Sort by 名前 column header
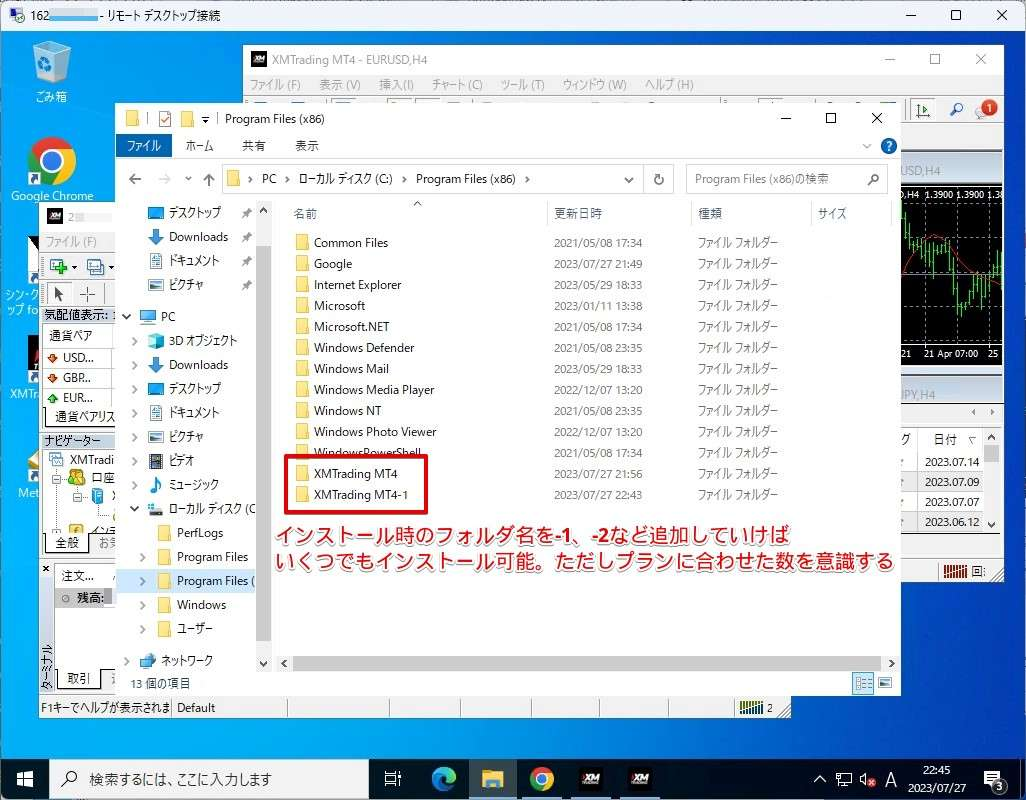 point(305,214)
